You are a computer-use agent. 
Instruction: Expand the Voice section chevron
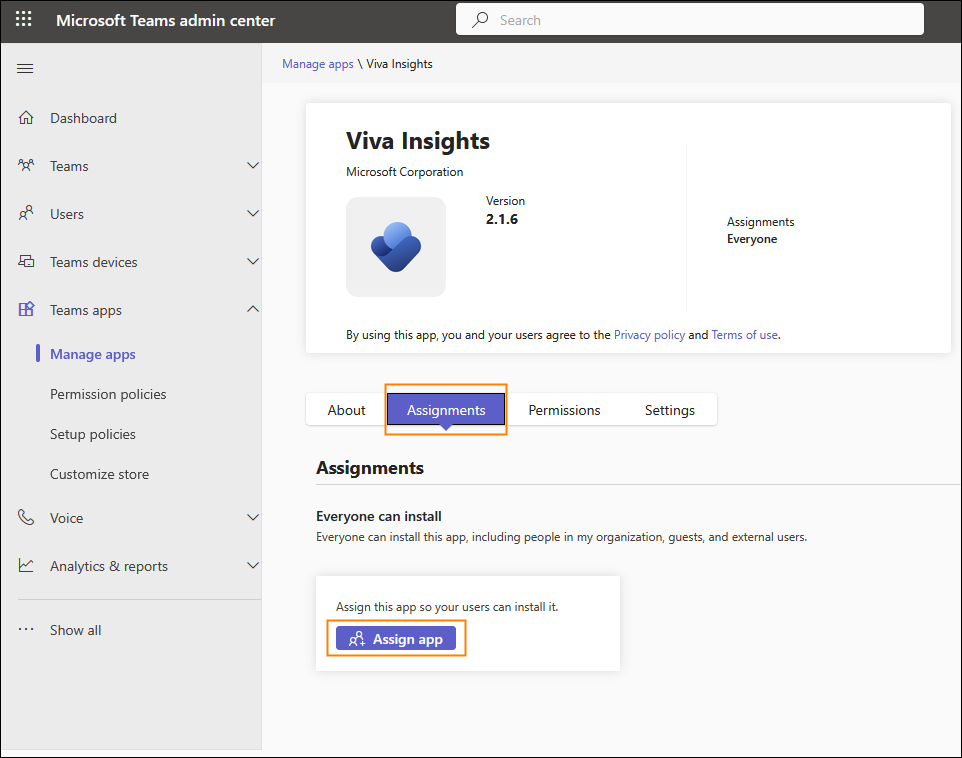pyautogui.click(x=253, y=517)
